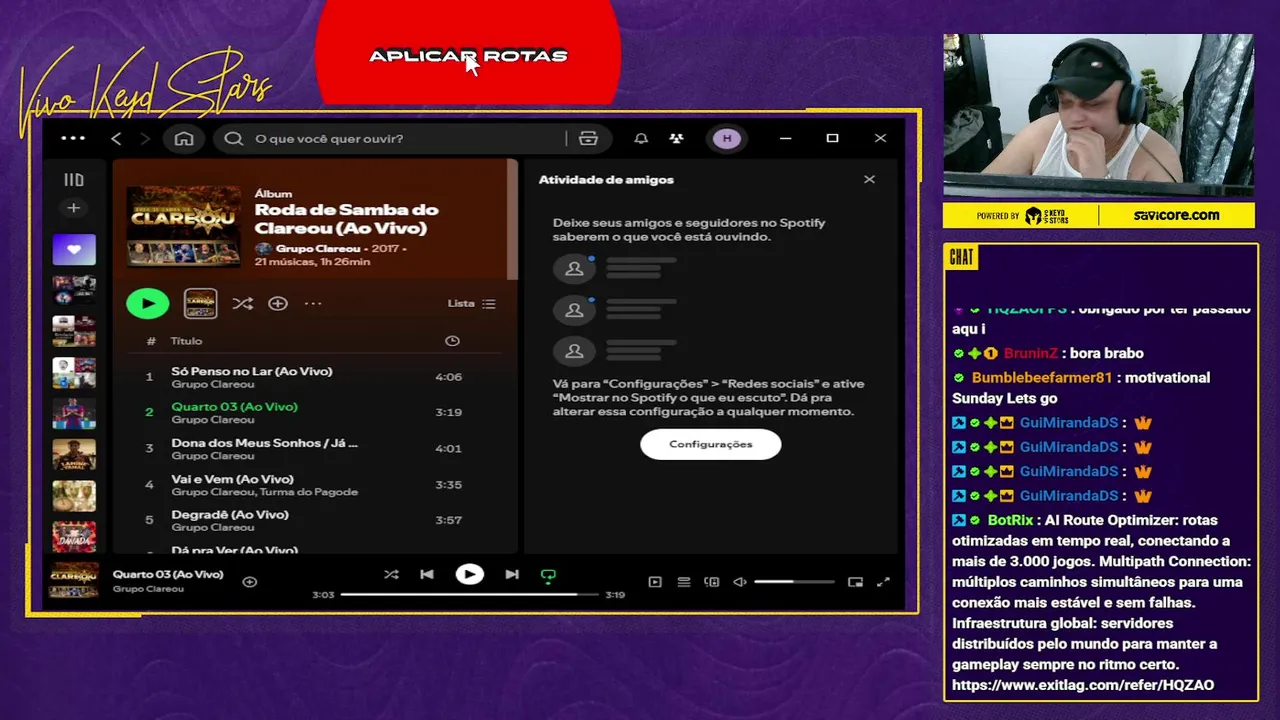Go back with the left arrow in Spotify
This screenshot has width=1280, height=720.
click(116, 138)
